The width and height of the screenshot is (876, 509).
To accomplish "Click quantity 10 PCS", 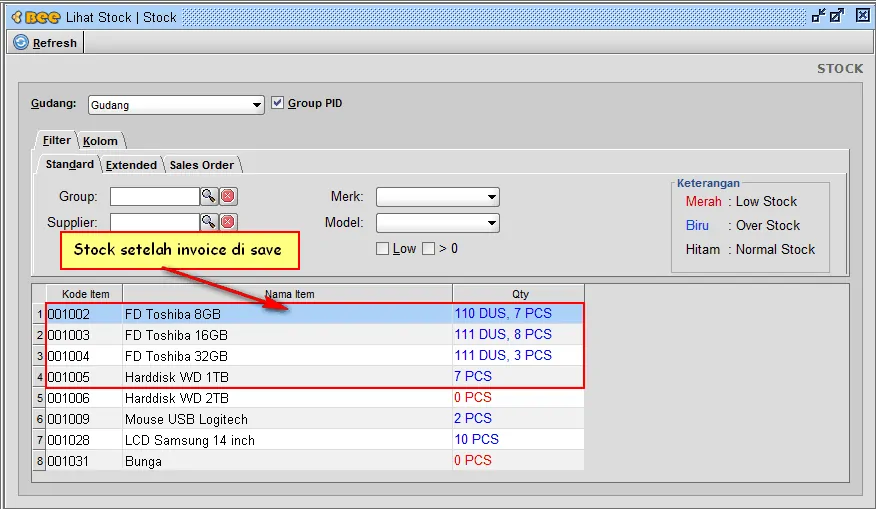I will coord(476,439).
